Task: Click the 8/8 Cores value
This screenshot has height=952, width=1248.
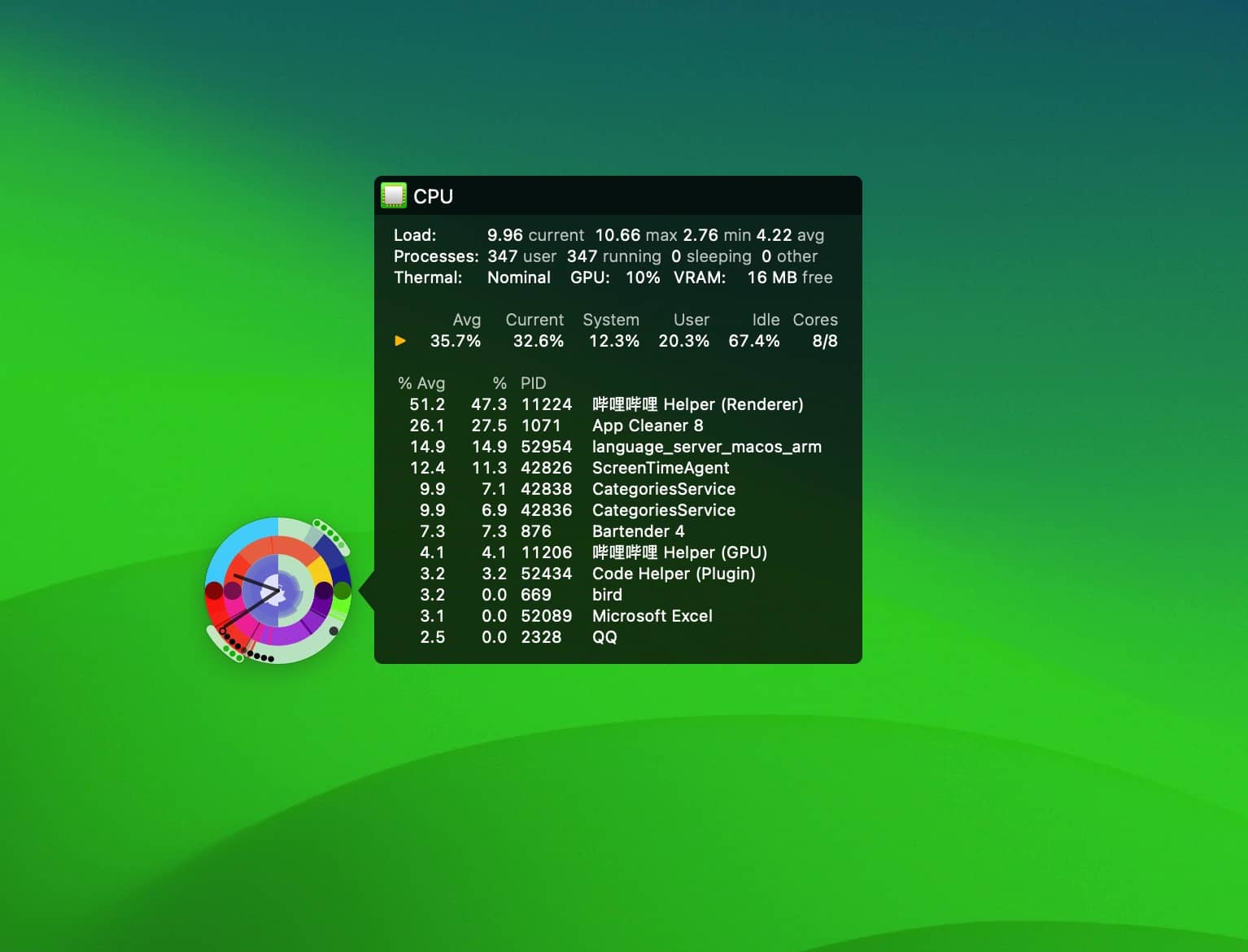Action: pos(825,341)
